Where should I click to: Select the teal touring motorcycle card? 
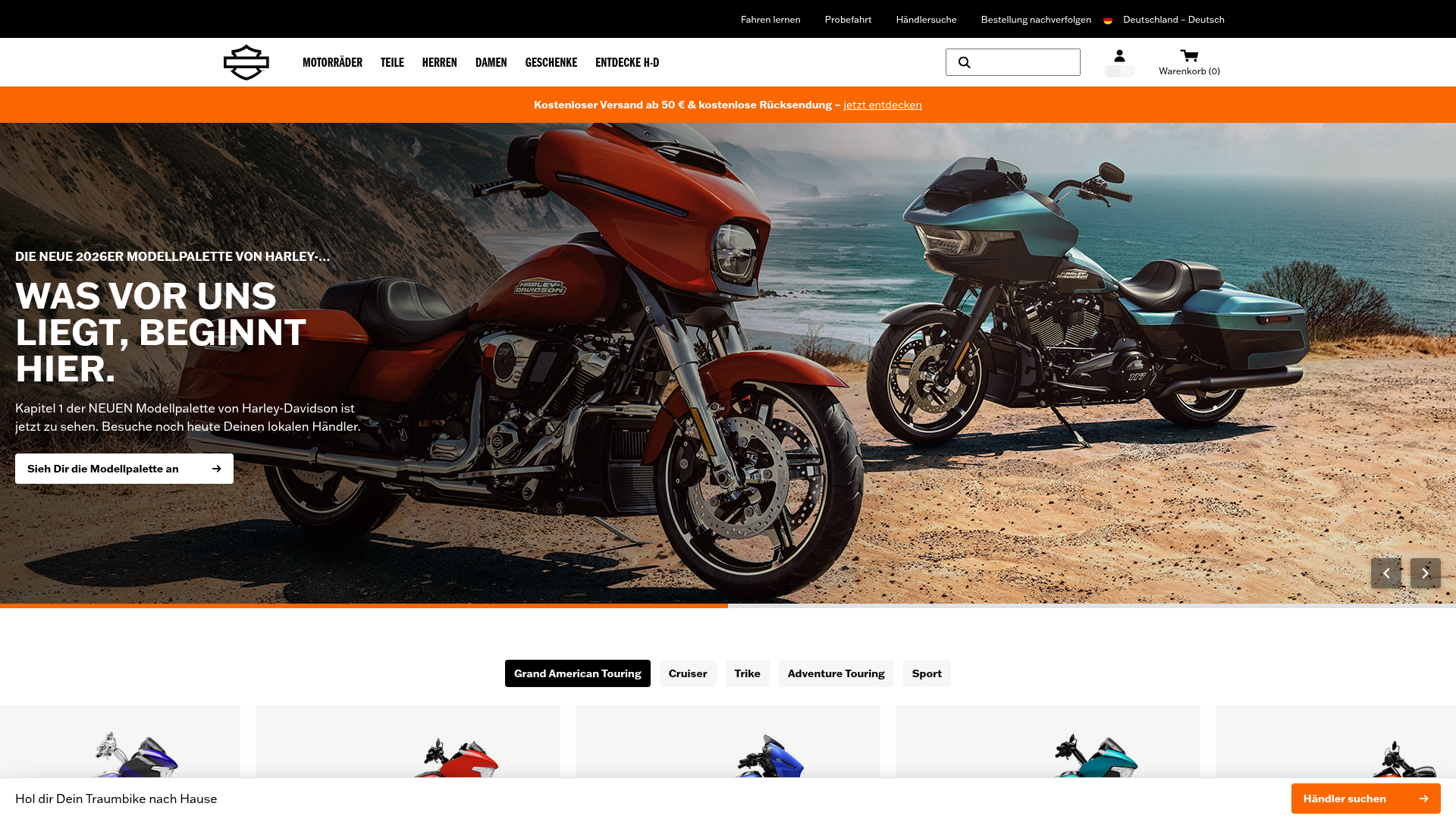[x=1048, y=743]
